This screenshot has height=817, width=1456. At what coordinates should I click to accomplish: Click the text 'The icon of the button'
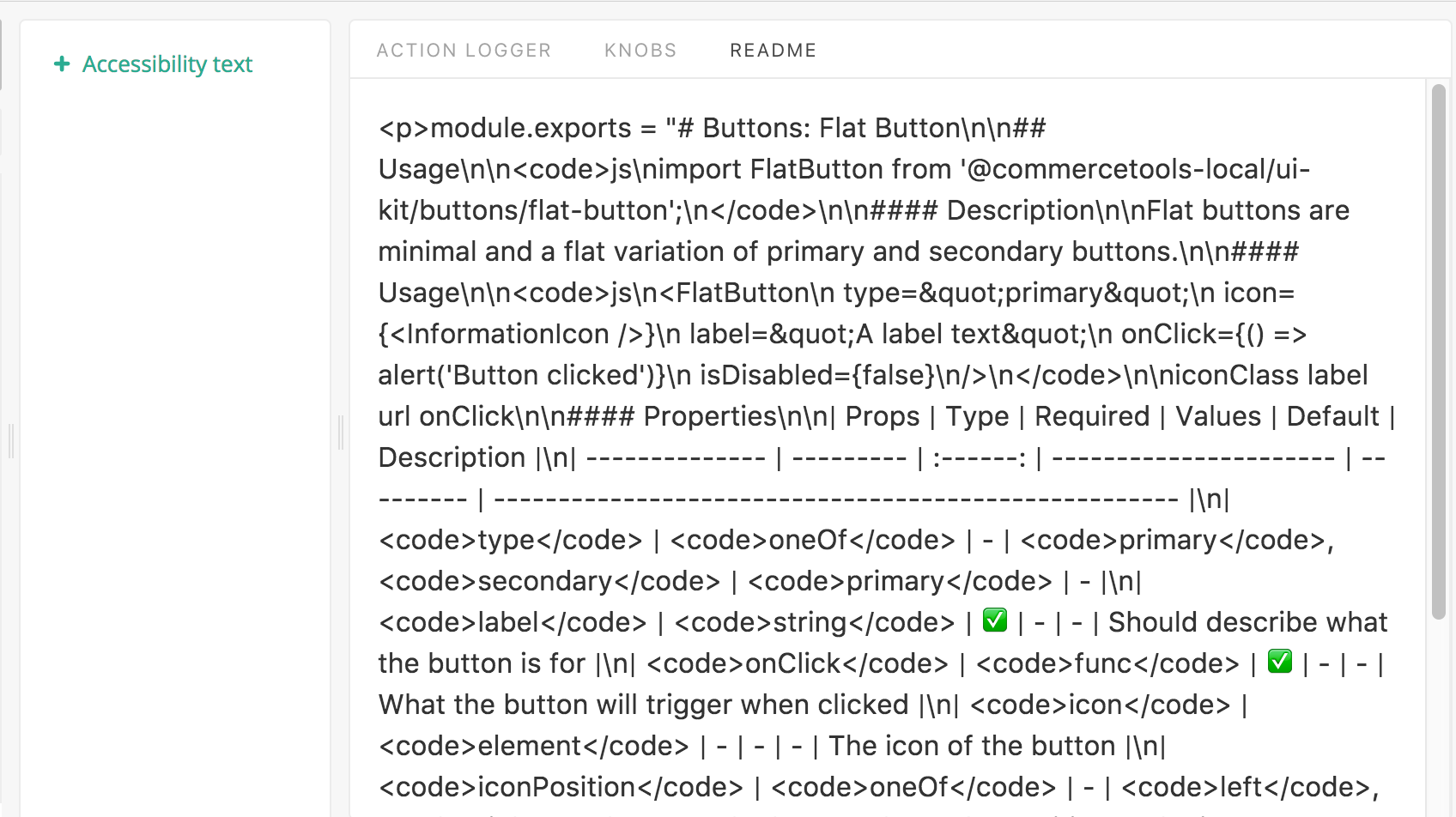point(972,746)
